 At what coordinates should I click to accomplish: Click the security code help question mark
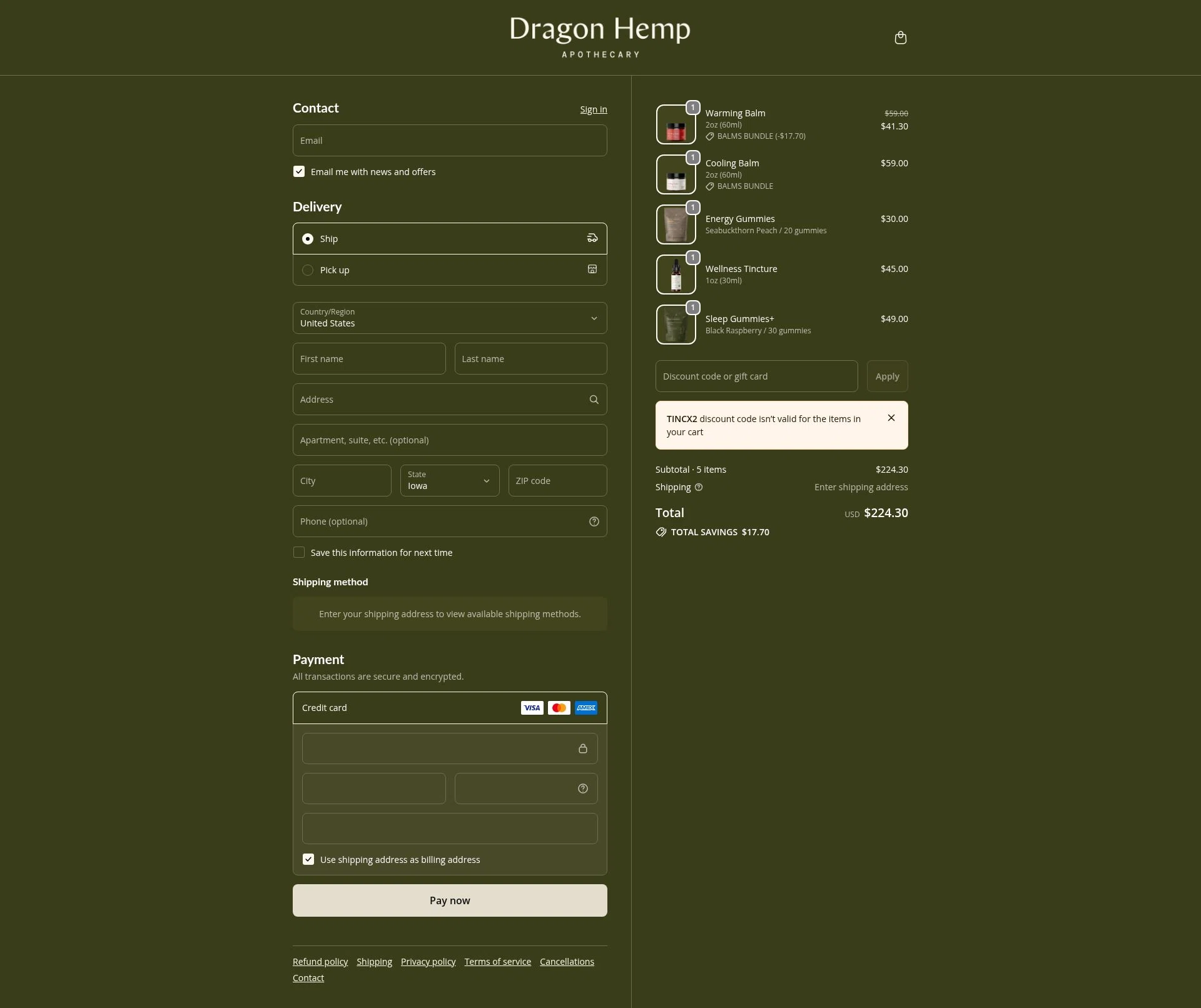point(582,789)
